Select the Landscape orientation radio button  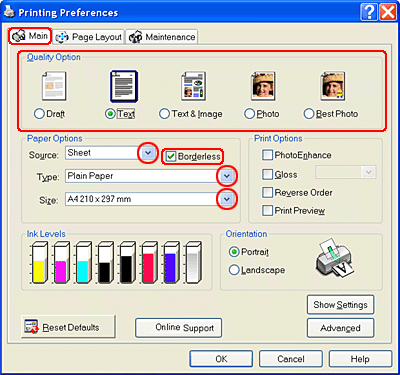pyautogui.click(x=234, y=270)
